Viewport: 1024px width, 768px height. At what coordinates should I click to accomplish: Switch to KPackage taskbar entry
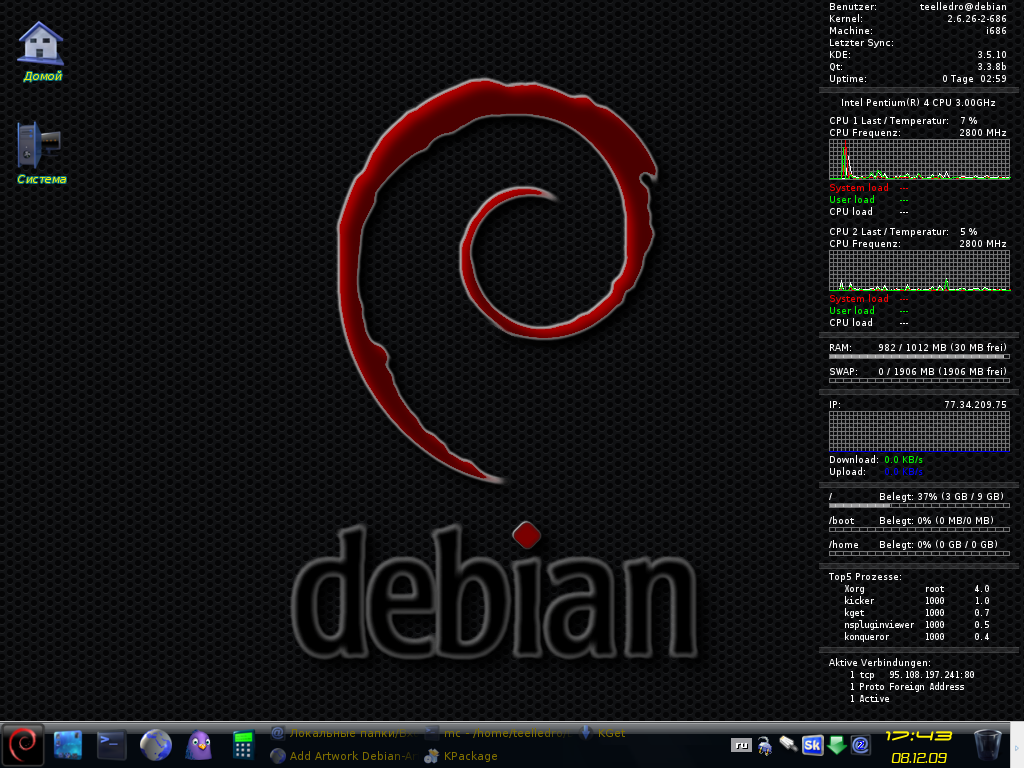(x=461, y=756)
